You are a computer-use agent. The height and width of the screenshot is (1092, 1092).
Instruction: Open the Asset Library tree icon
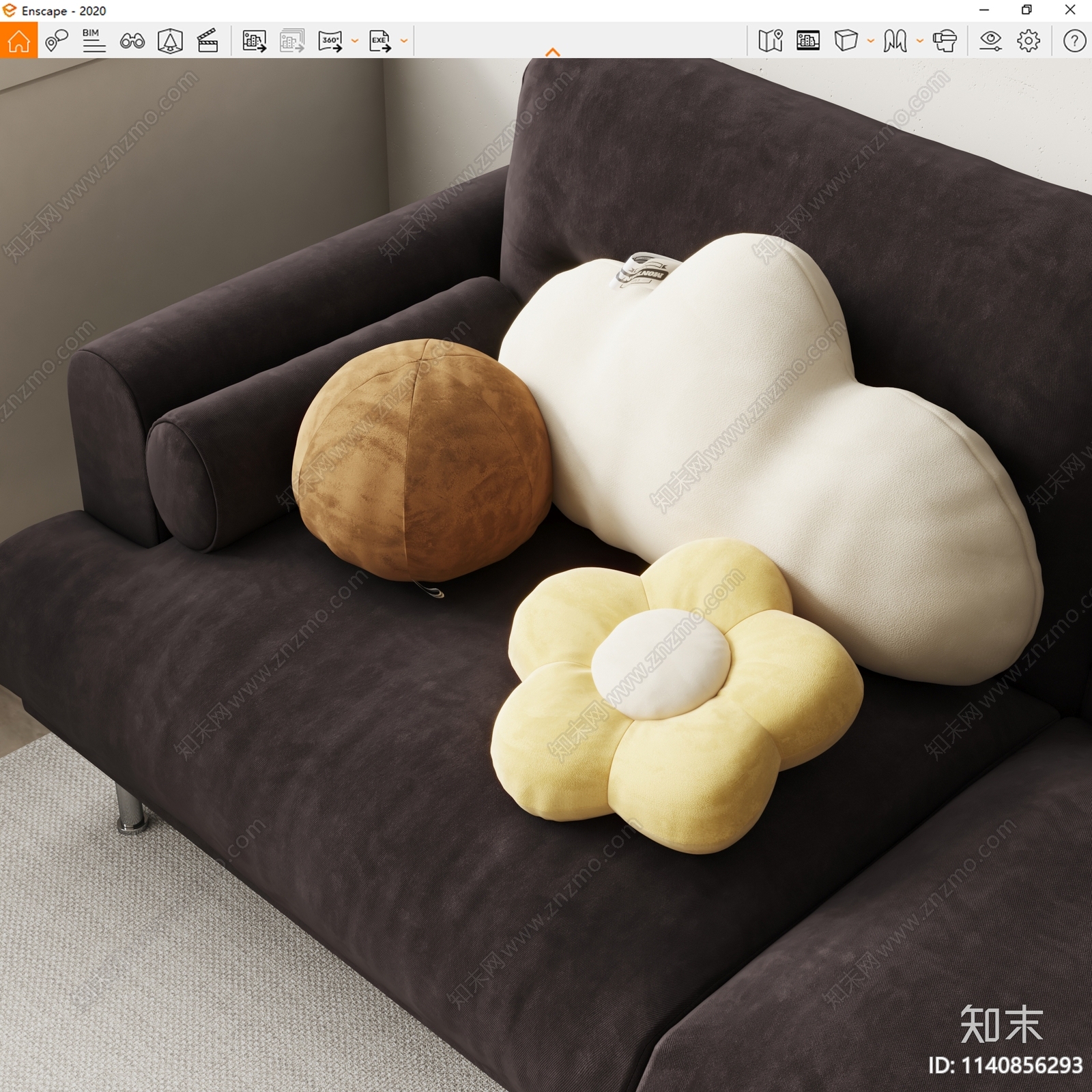tap(170, 41)
